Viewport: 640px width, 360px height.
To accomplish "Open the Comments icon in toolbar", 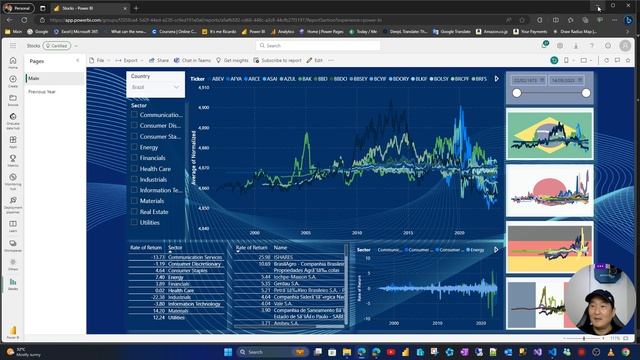I will pos(617,60).
